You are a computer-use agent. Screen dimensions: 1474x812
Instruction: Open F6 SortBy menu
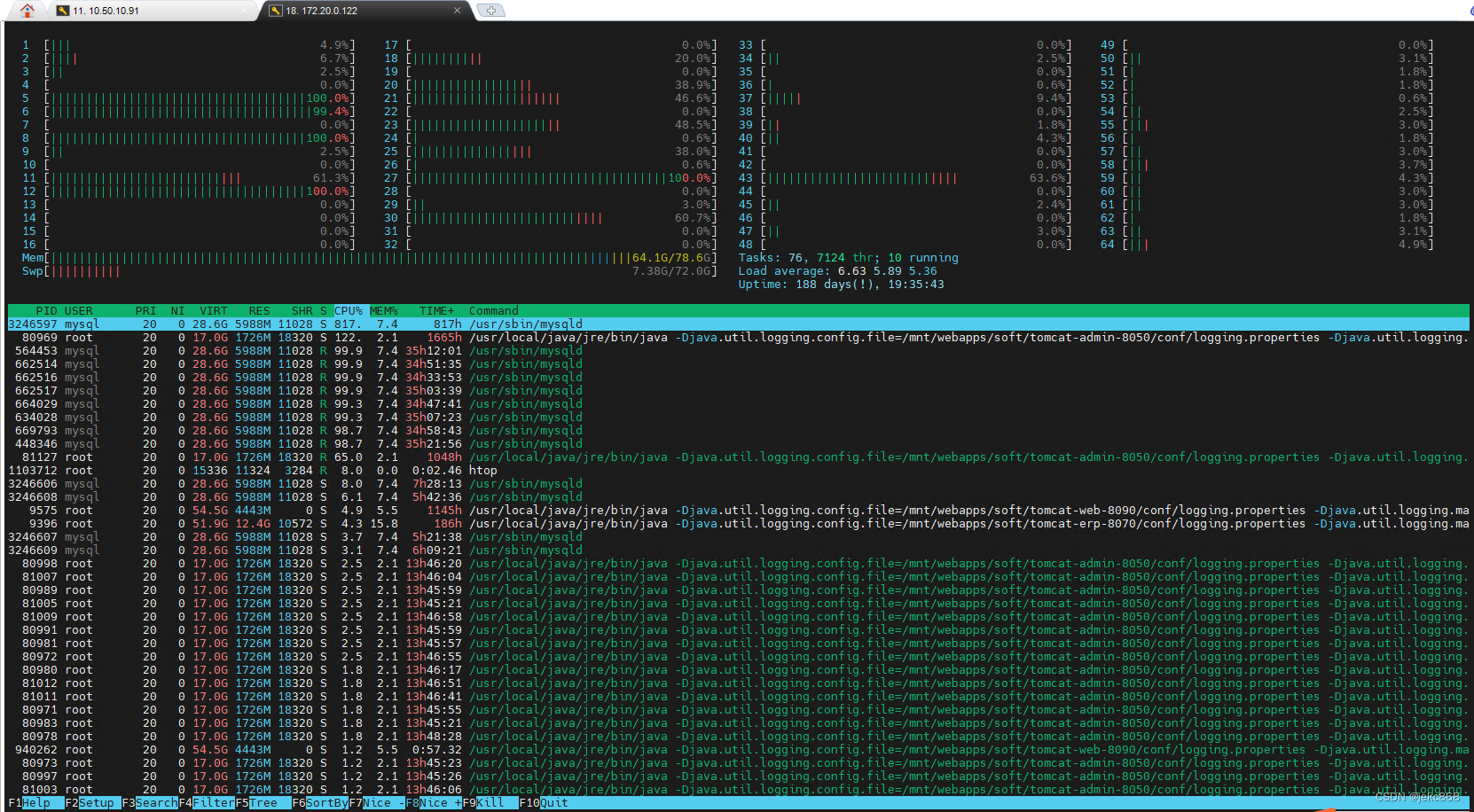click(x=320, y=803)
